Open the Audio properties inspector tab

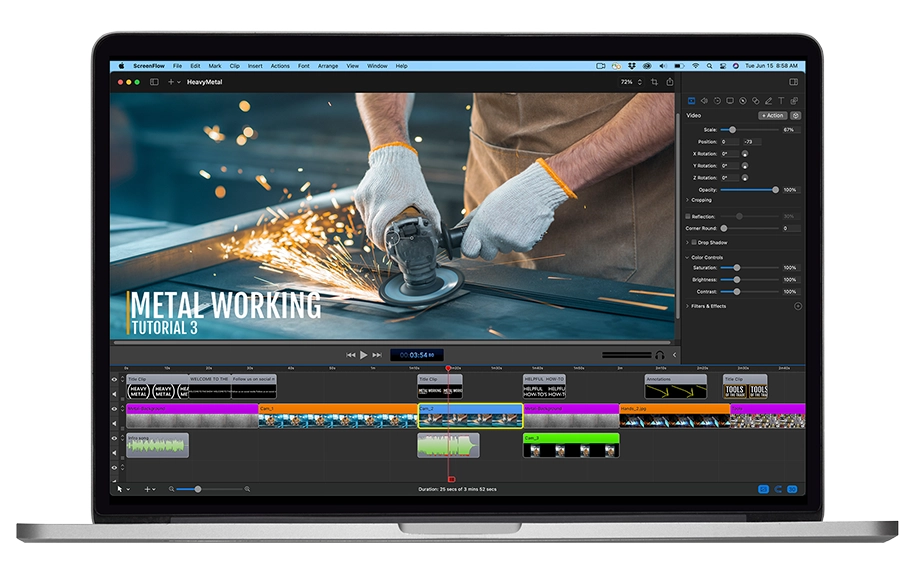(x=704, y=100)
